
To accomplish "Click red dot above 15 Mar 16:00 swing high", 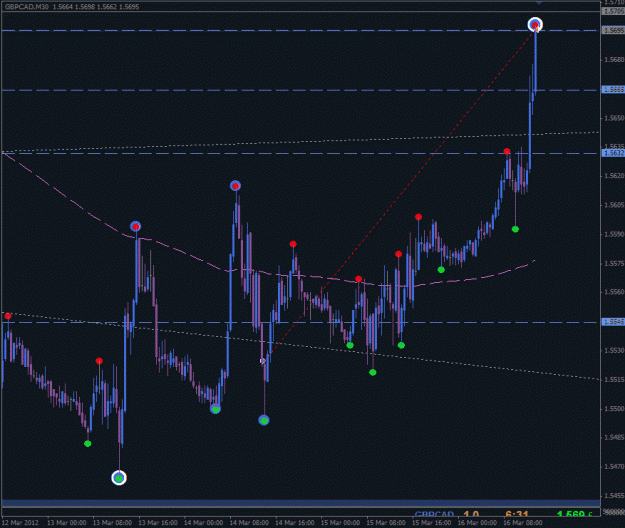I will pos(418,217).
